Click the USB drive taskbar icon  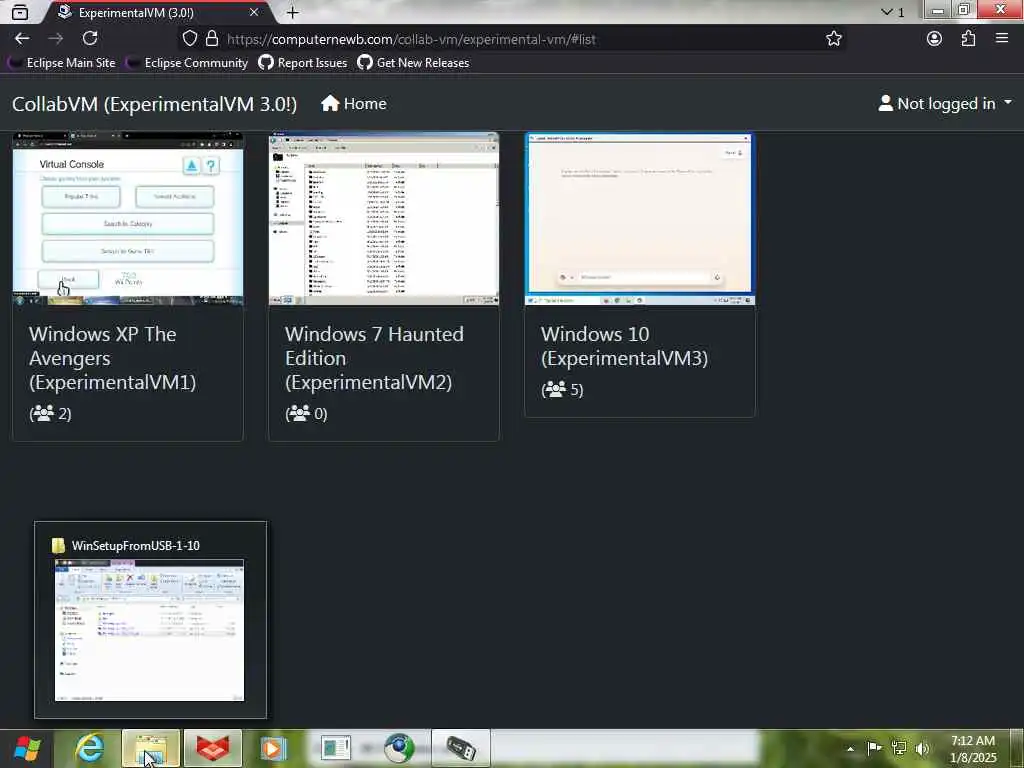(461, 748)
